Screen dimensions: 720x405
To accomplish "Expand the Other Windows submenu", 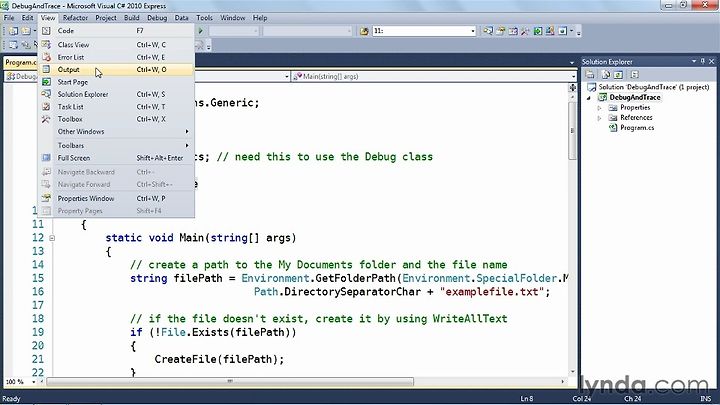I will coord(116,131).
